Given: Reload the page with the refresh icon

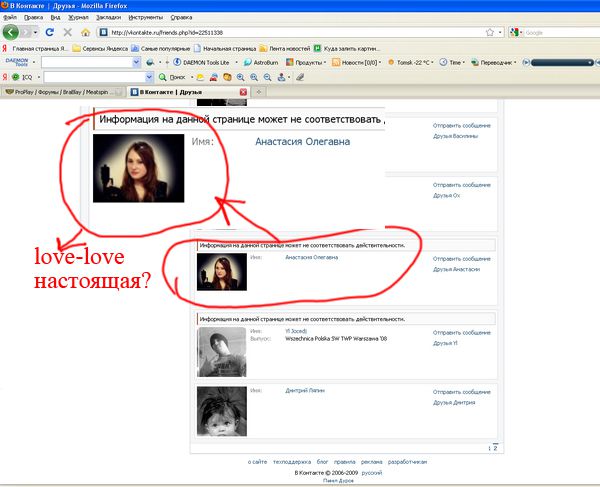Looking at the screenshot, I should point(49,33).
